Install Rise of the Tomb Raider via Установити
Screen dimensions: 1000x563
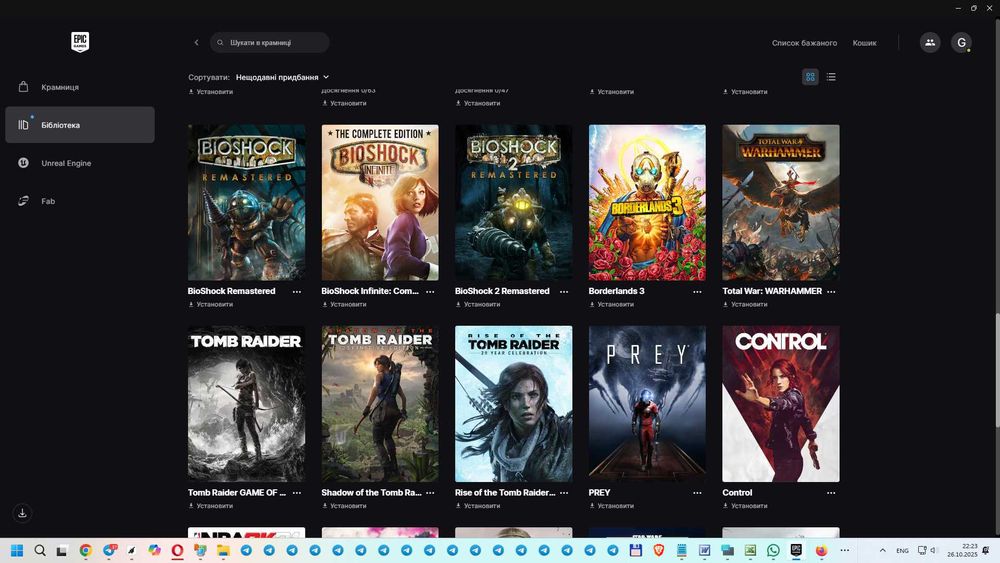coord(478,506)
